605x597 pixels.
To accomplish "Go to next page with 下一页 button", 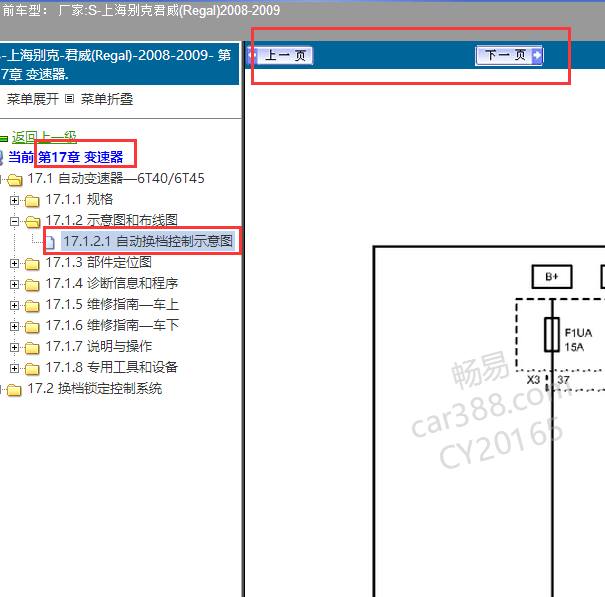I will [509, 56].
